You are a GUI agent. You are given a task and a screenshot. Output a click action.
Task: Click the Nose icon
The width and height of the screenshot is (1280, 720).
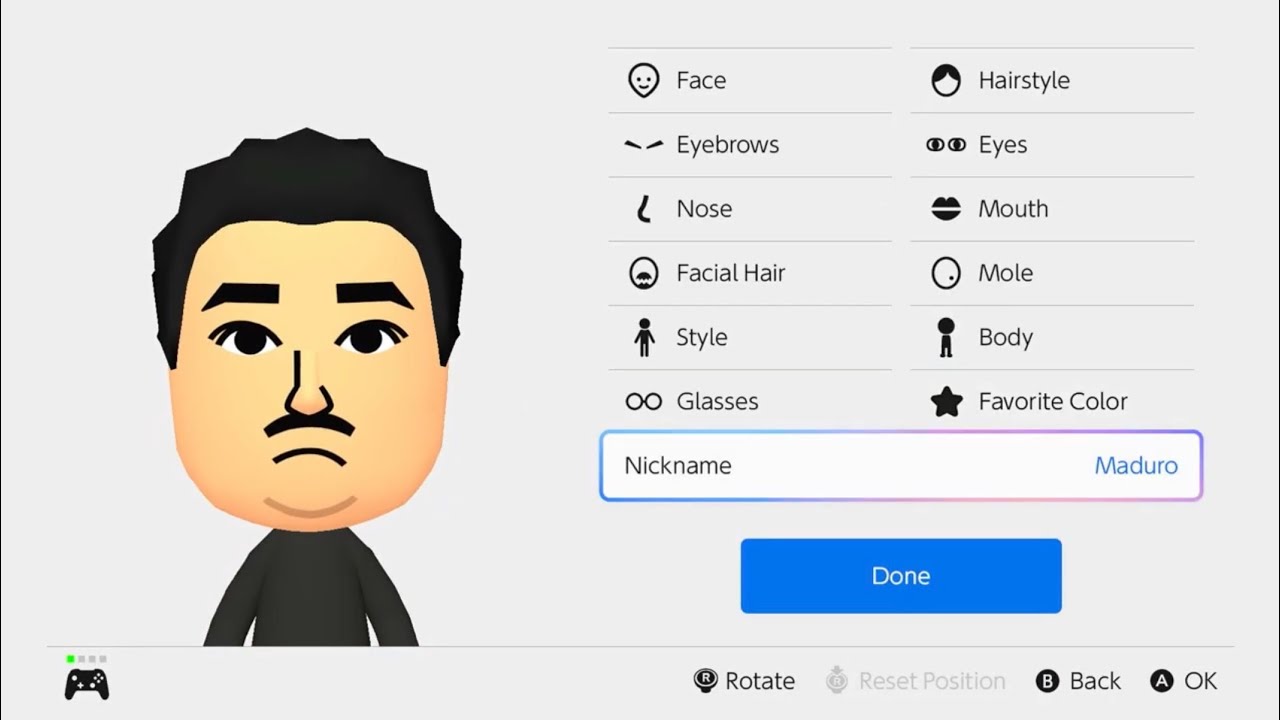click(x=644, y=209)
